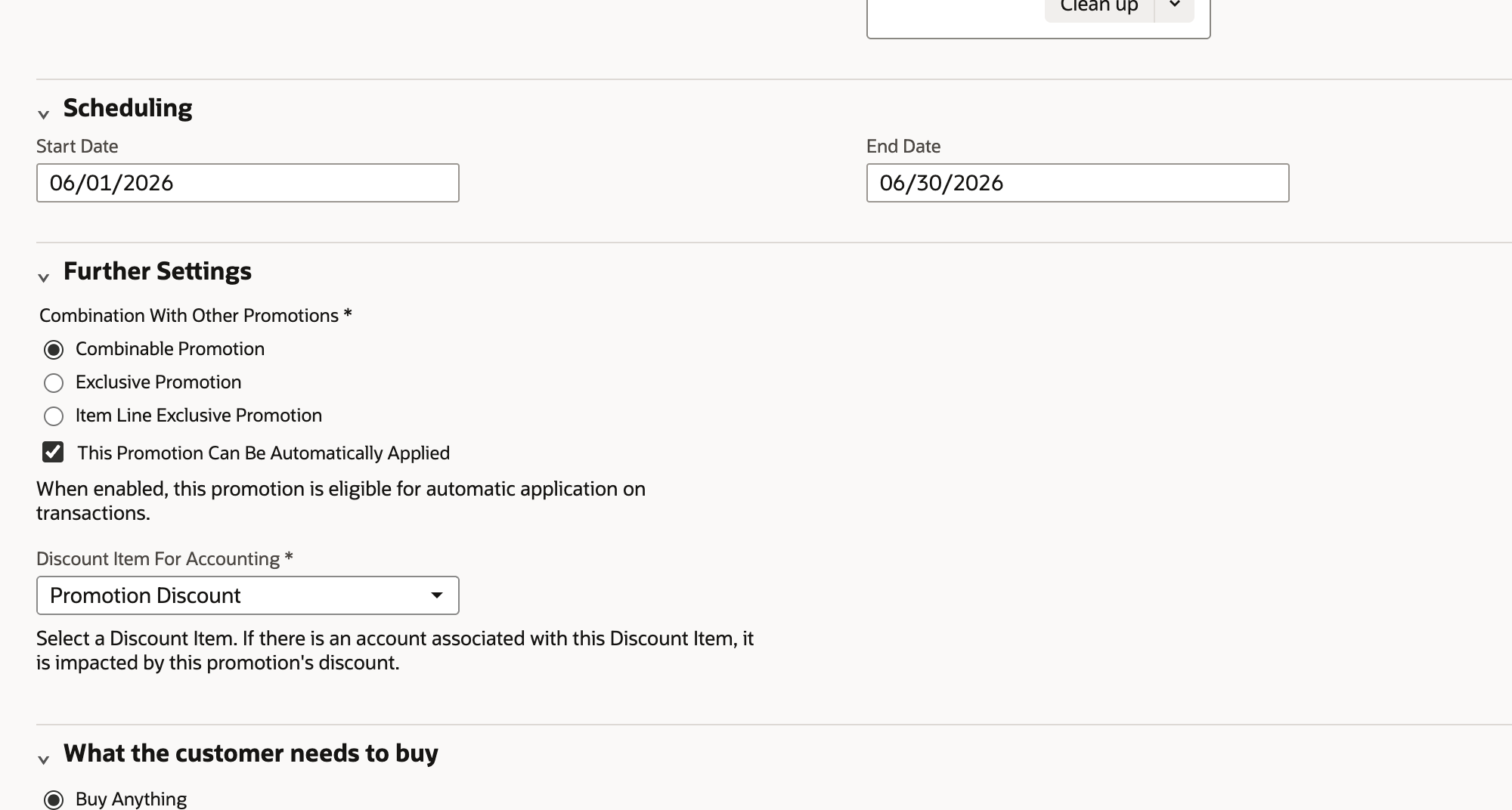Viewport: 1512px width, 810px height.
Task: Edit the Start Date field
Action: click(248, 183)
